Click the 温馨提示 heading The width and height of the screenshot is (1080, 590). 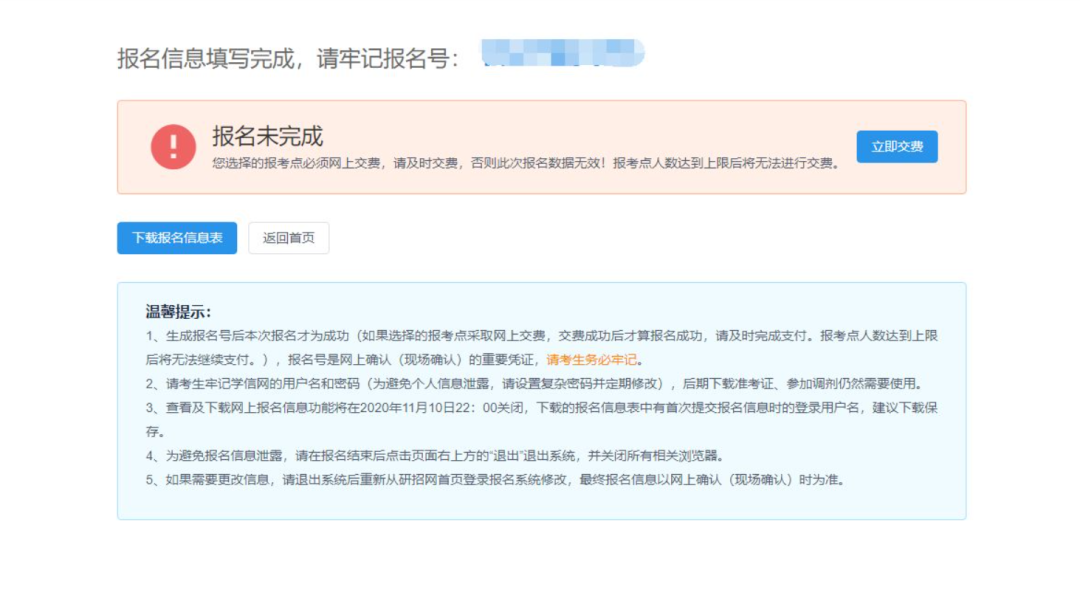pos(179,311)
